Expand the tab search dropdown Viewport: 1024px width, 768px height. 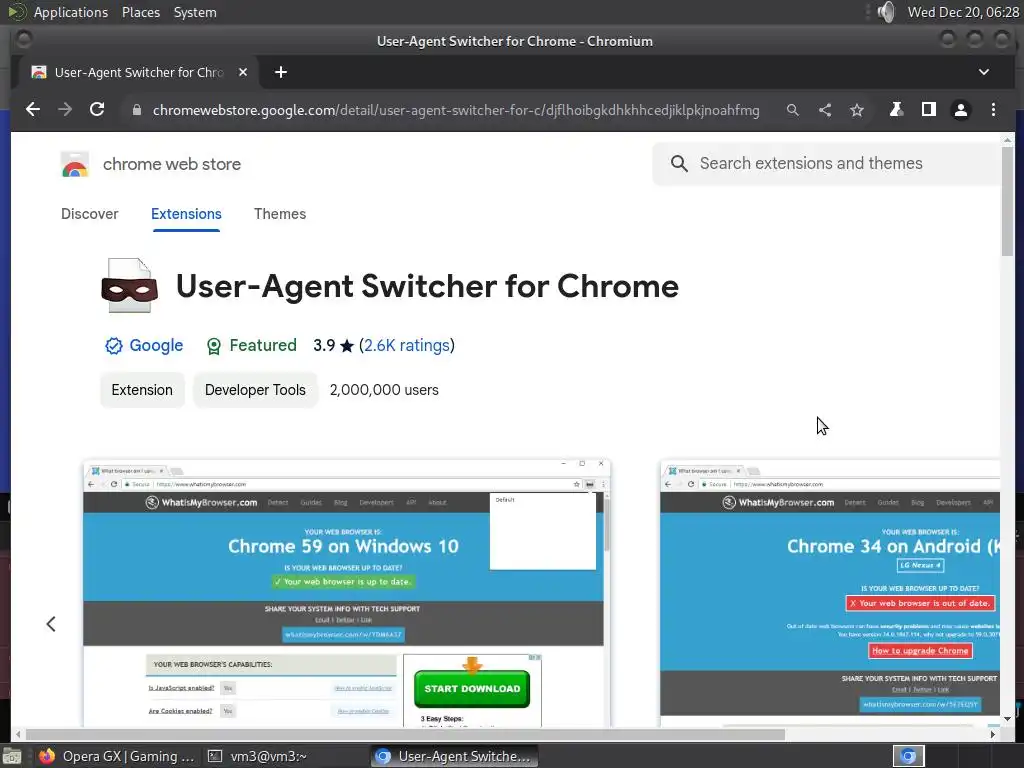(984, 72)
